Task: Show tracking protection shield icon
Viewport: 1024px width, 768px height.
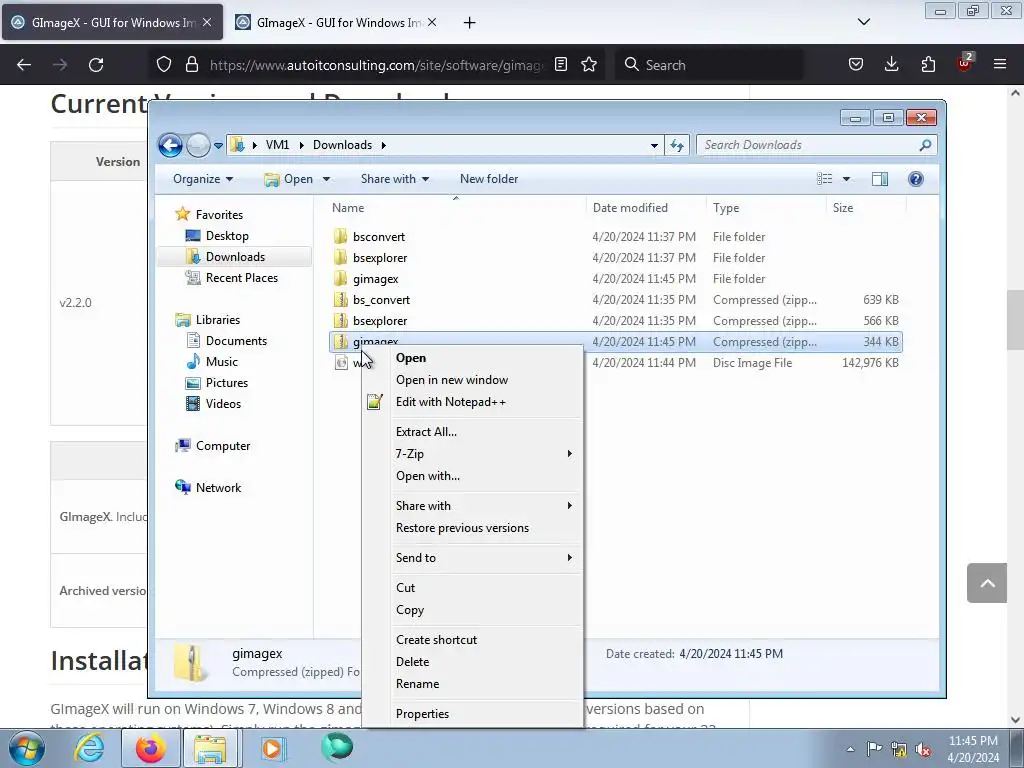Action: pos(164,64)
